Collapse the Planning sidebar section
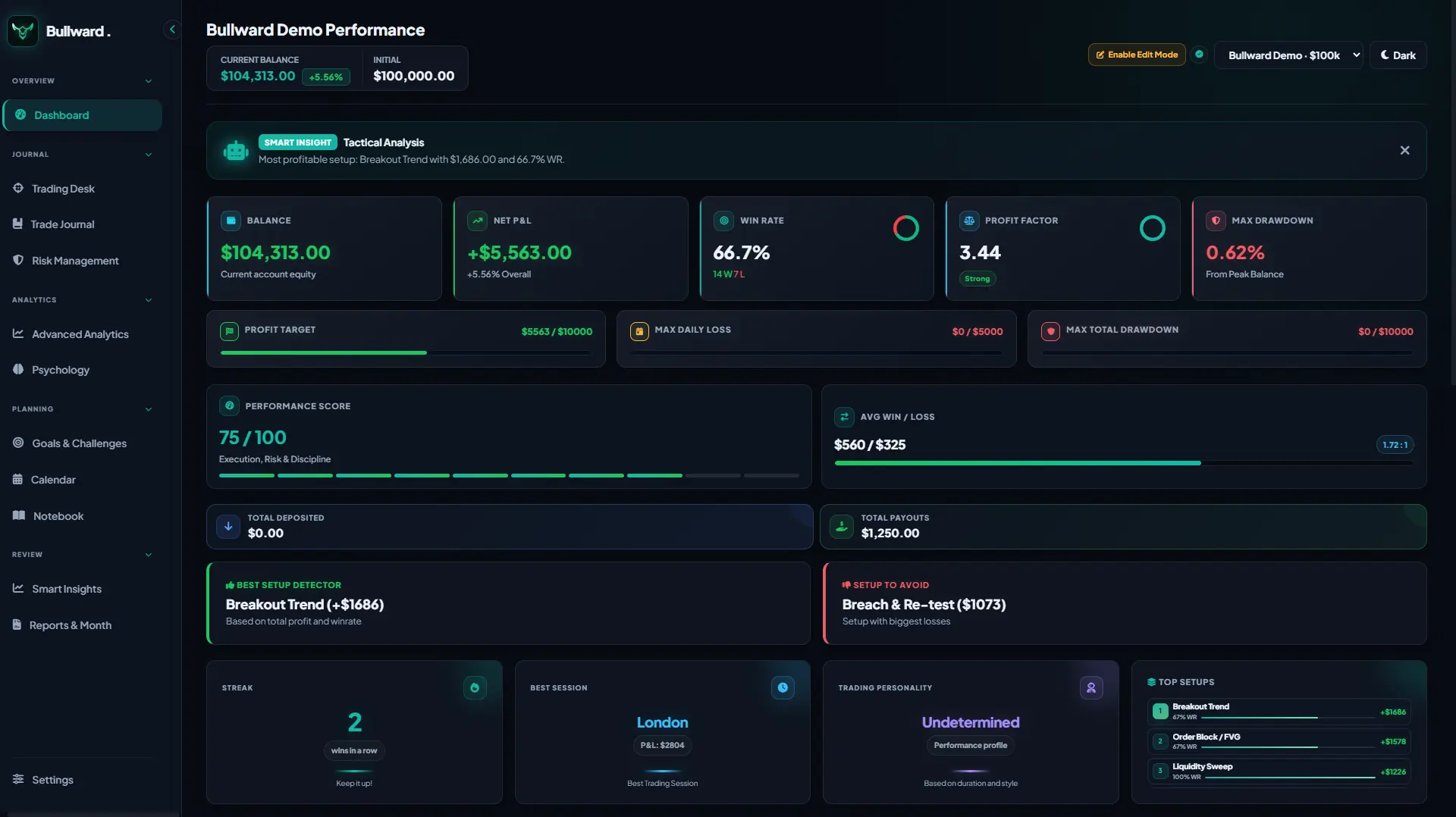Image resolution: width=1456 pixels, height=817 pixels. pyautogui.click(x=149, y=409)
